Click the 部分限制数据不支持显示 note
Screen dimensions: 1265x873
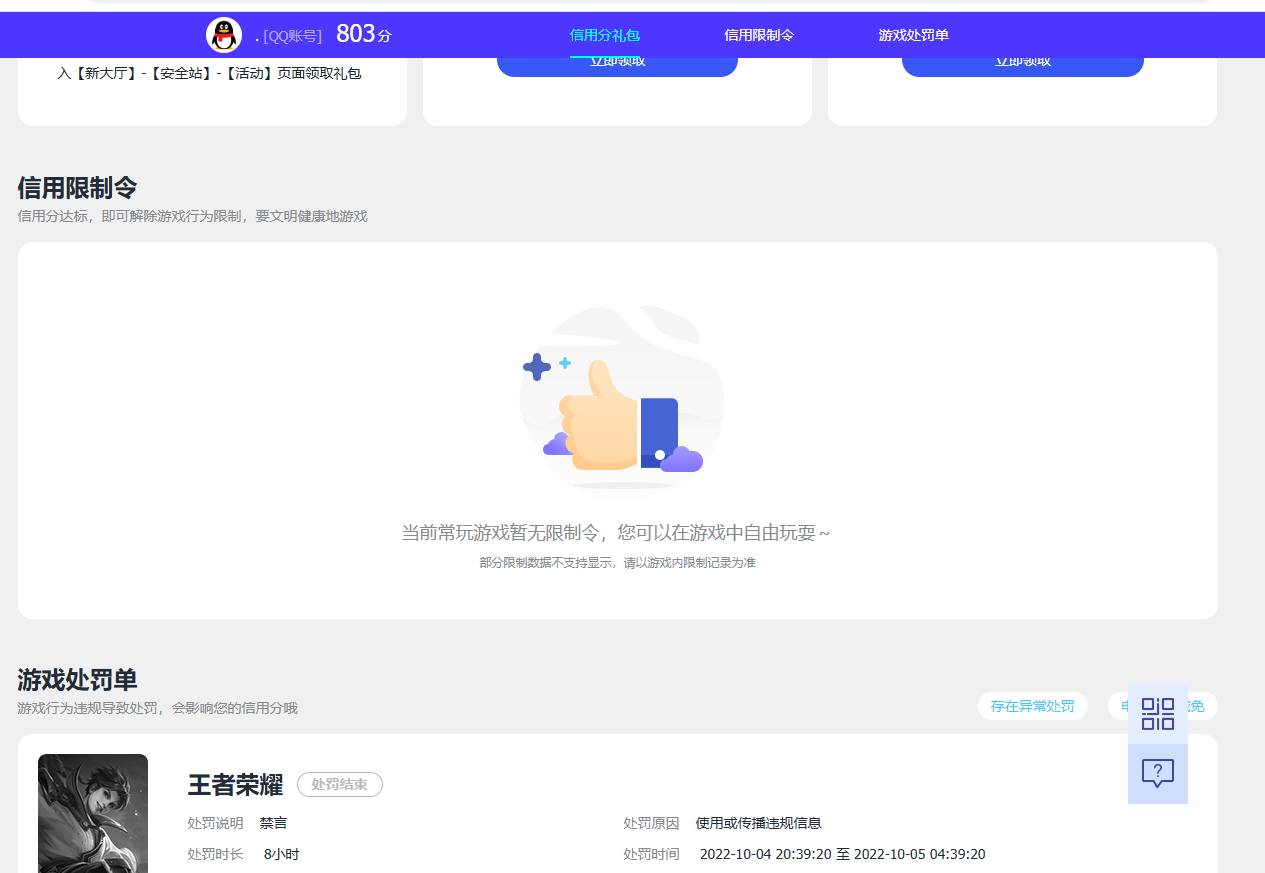click(x=617, y=563)
